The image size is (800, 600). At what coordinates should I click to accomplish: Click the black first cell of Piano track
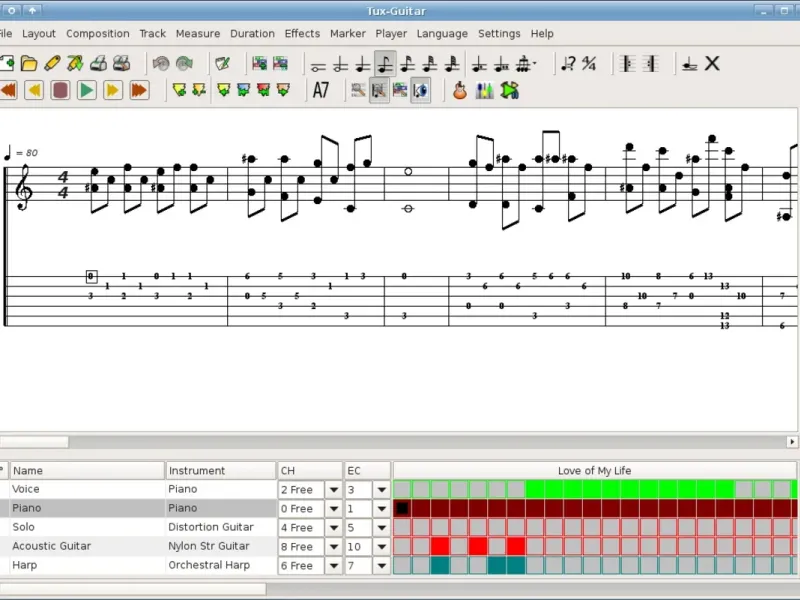(402, 508)
